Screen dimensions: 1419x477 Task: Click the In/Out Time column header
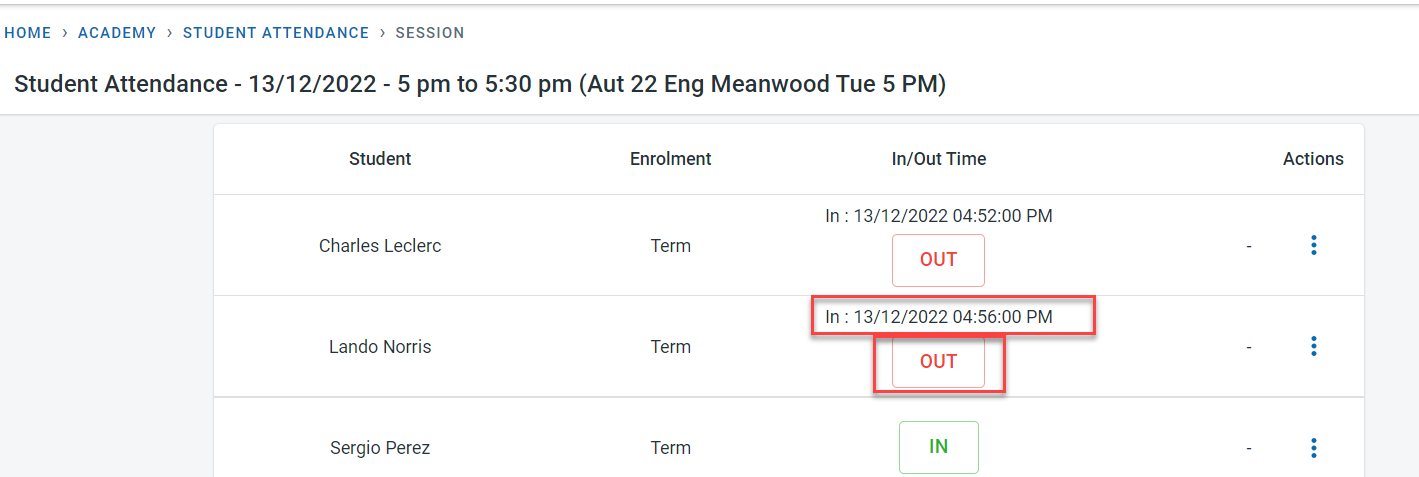[938, 159]
